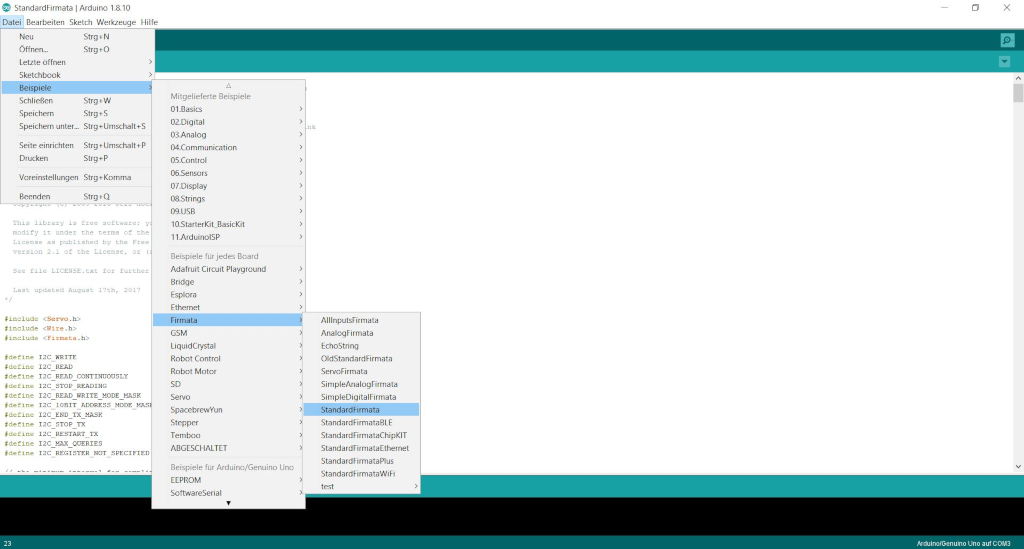Viewport: 1024px width, 549px height.
Task: Open the tab options dropdown arrow
Action: 1004,61
